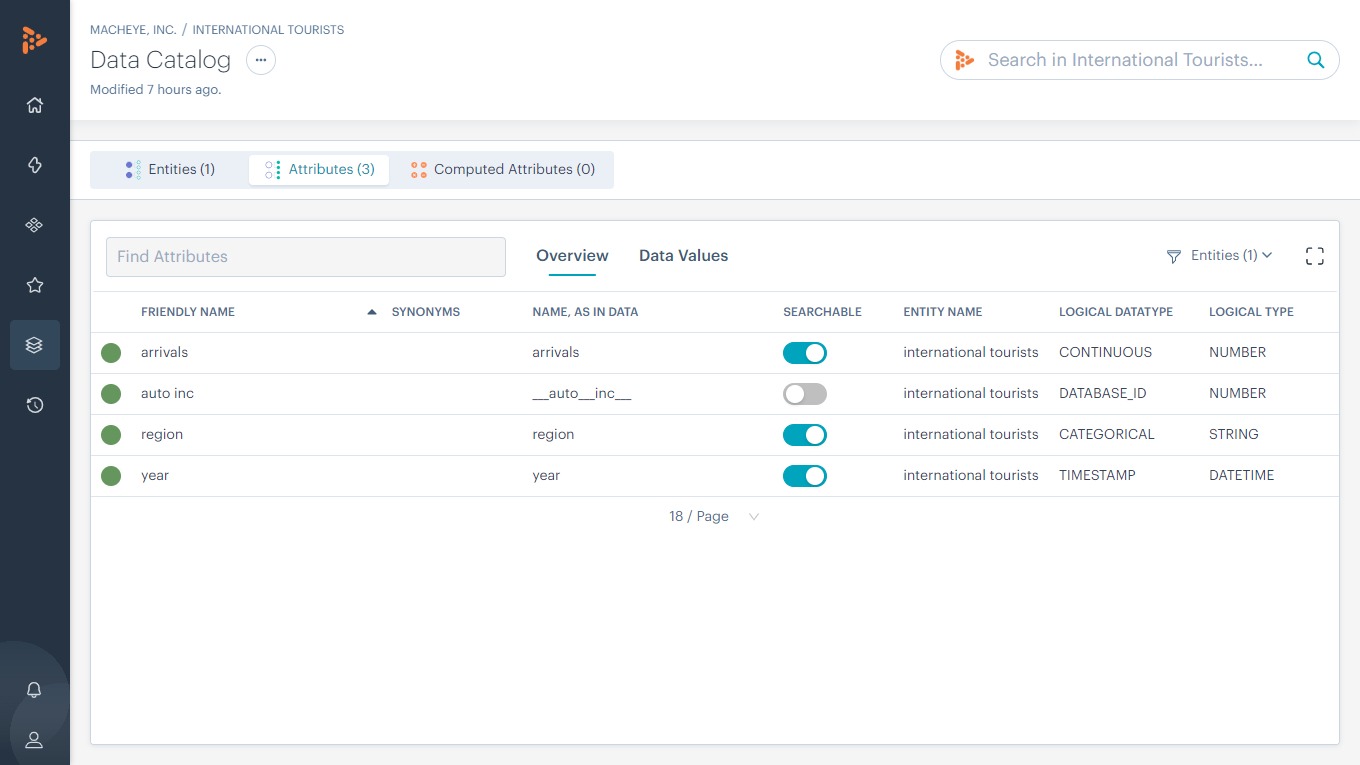Click the MachEye logo in sidebar
1360x765 pixels.
34,40
